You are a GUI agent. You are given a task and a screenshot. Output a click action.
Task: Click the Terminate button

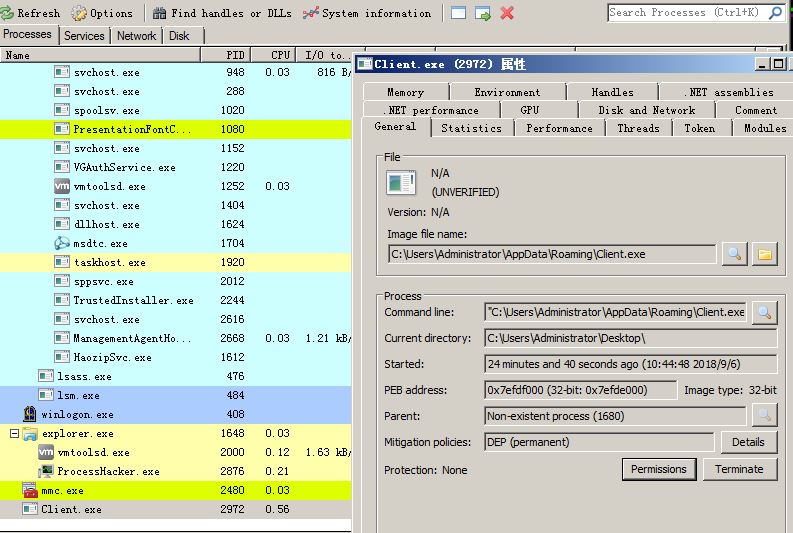click(x=739, y=469)
